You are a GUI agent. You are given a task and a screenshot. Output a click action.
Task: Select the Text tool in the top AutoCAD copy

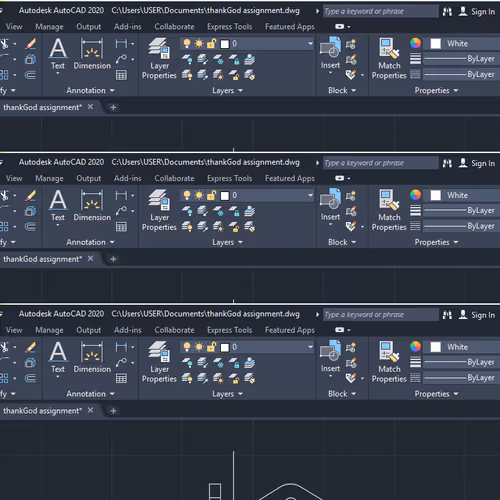(58, 54)
